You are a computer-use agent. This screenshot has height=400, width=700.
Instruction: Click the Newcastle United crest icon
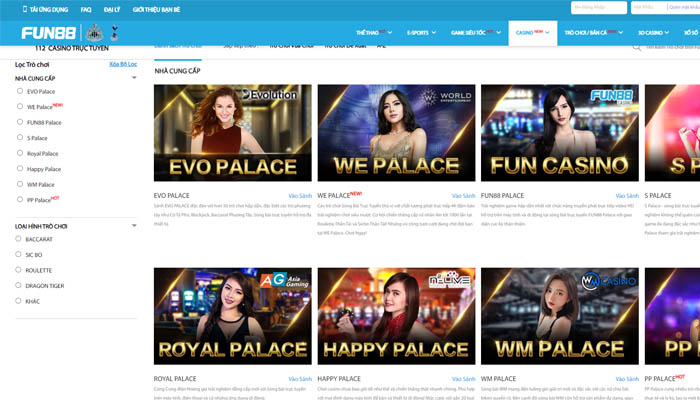pyautogui.click(x=95, y=33)
